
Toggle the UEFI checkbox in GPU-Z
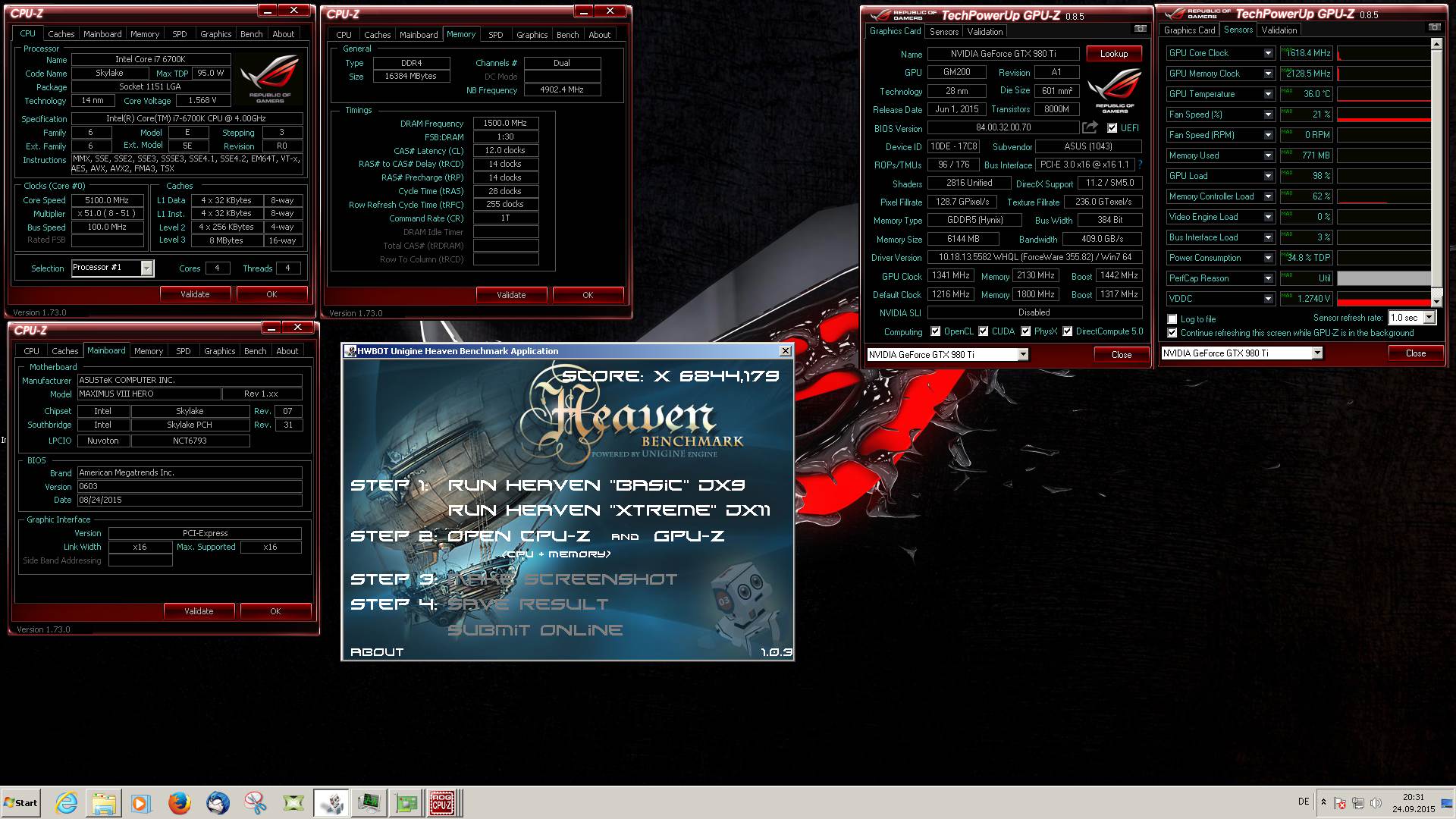pyautogui.click(x=1112, y=128)
